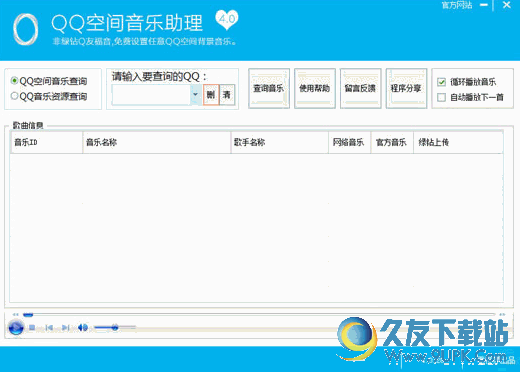Minimize the music assistant window
Screen dimensions: 520x372
click(x=484, y=5)
